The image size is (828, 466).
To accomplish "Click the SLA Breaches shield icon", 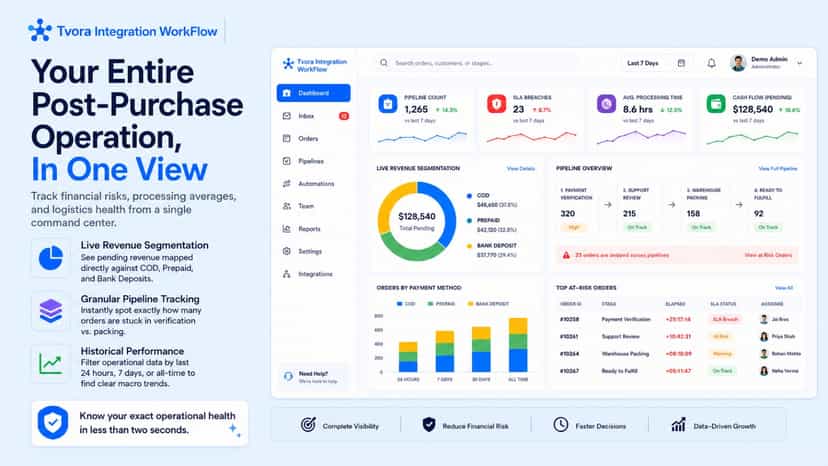I will click(x=496, y=104).
